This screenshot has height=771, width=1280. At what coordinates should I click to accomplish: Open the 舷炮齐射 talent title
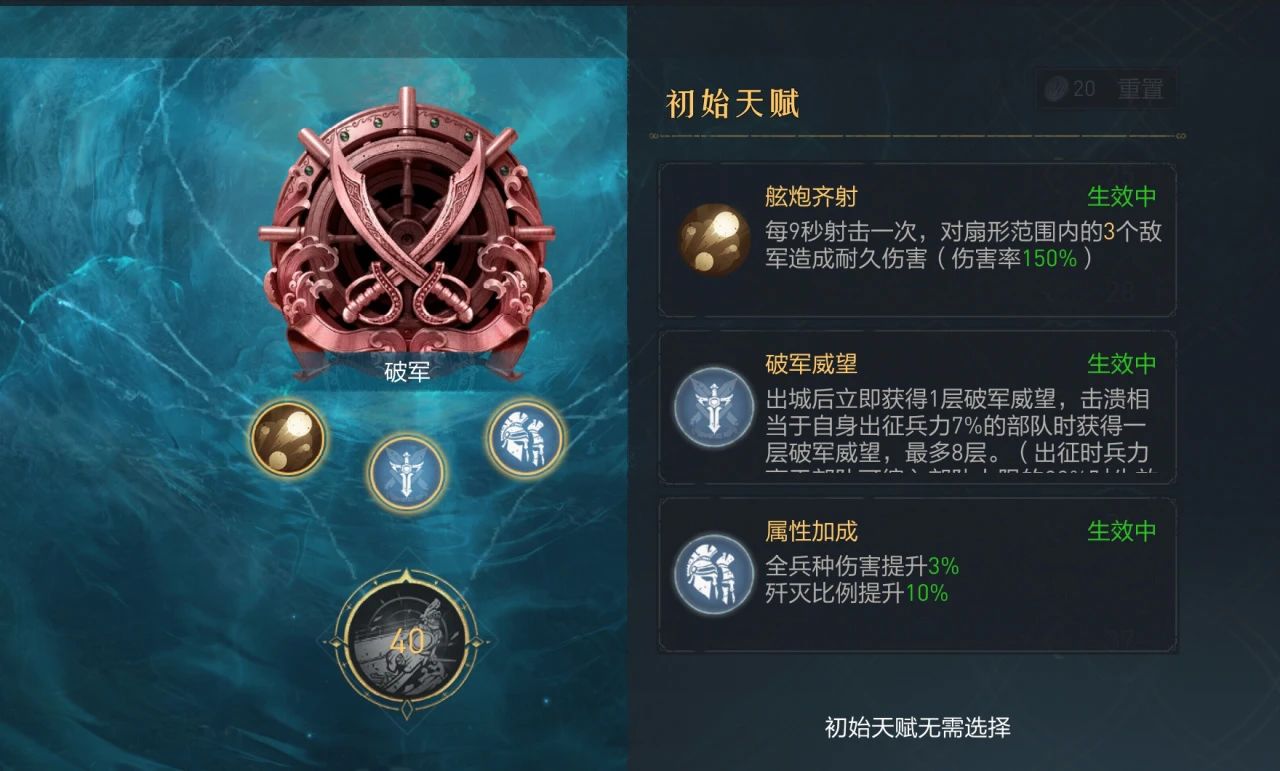point(811,197)
